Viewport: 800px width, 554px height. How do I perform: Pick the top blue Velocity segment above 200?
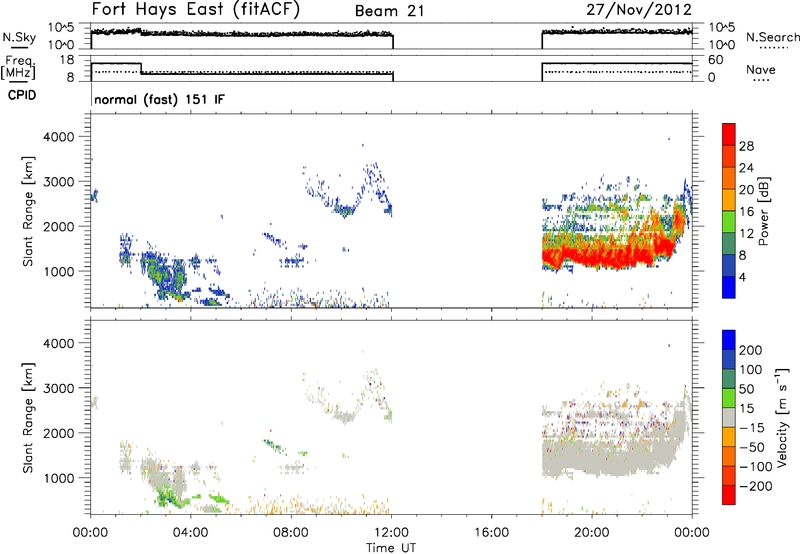pos(729,340)
